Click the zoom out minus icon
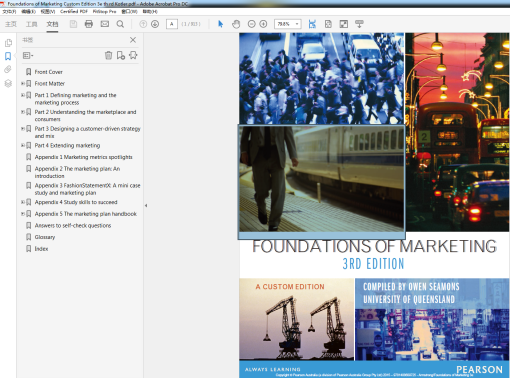 tap(252, 24)
